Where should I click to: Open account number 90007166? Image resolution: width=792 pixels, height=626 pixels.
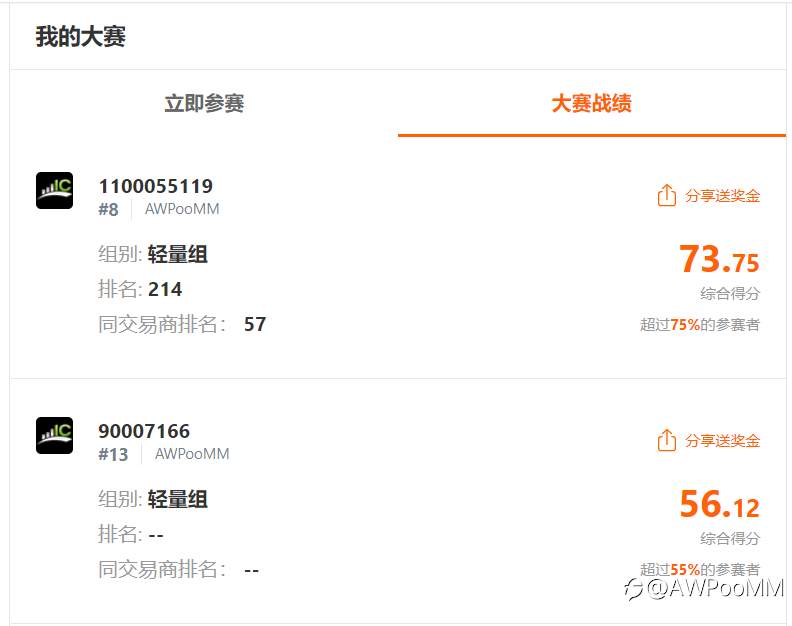coord(144,431)
